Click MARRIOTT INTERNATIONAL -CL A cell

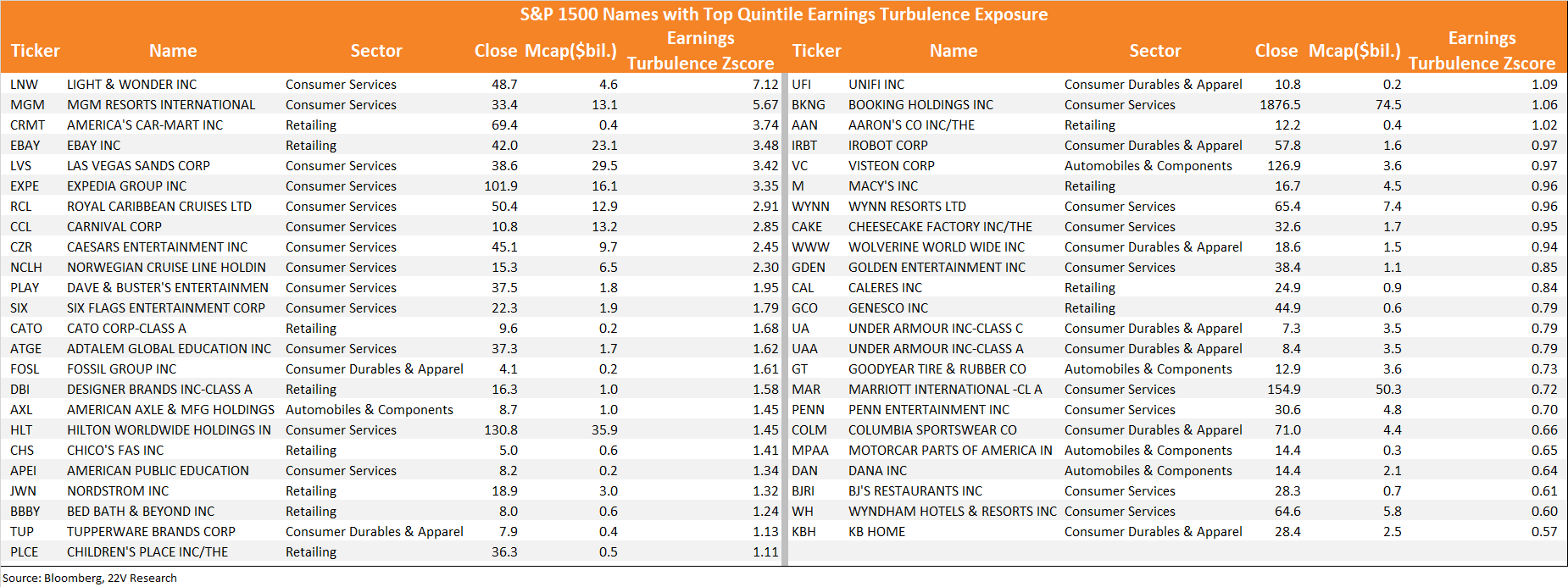point(945,390)
